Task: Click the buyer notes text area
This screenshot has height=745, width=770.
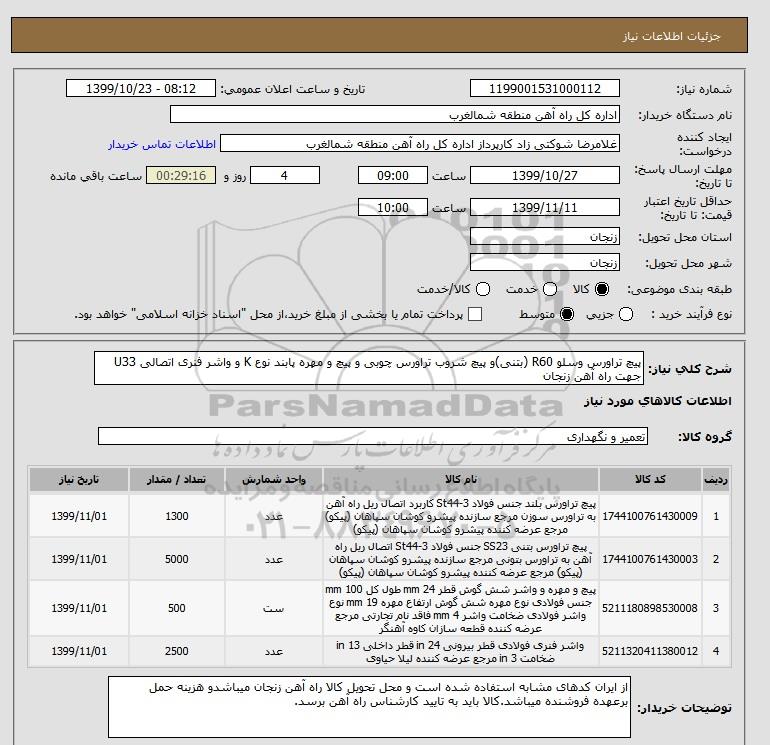Action: coord(369,707)
